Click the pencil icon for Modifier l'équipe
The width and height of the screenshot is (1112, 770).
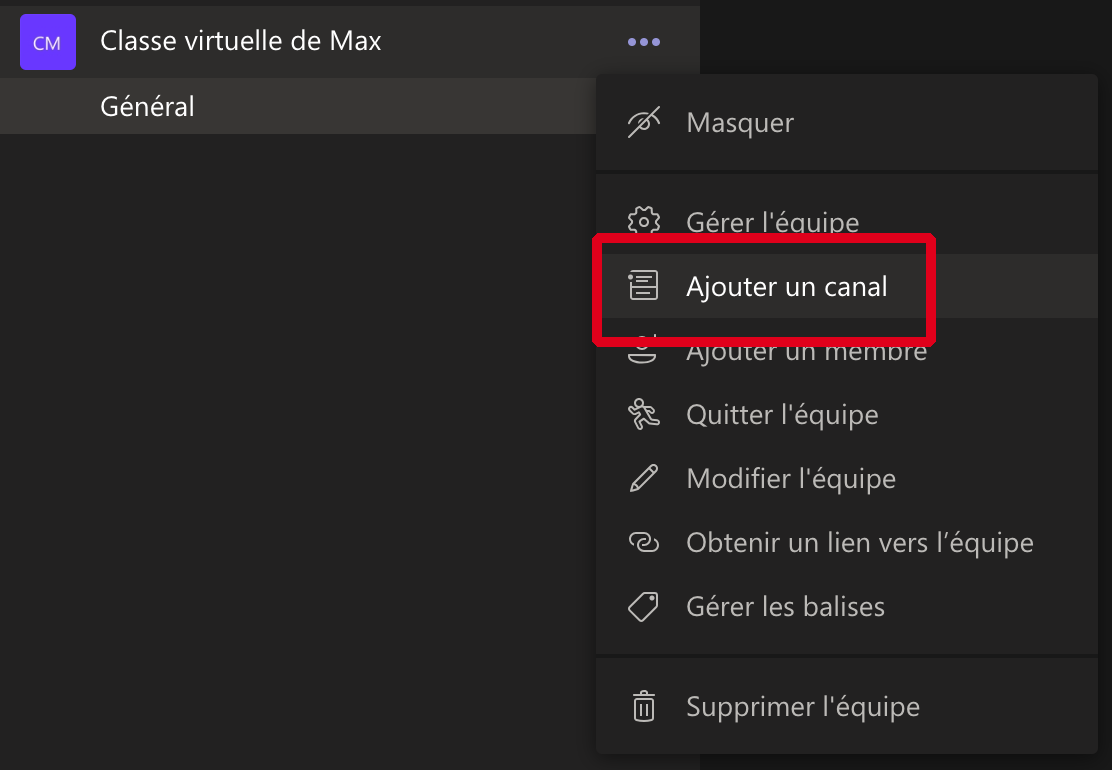click(x=643, y=479)
